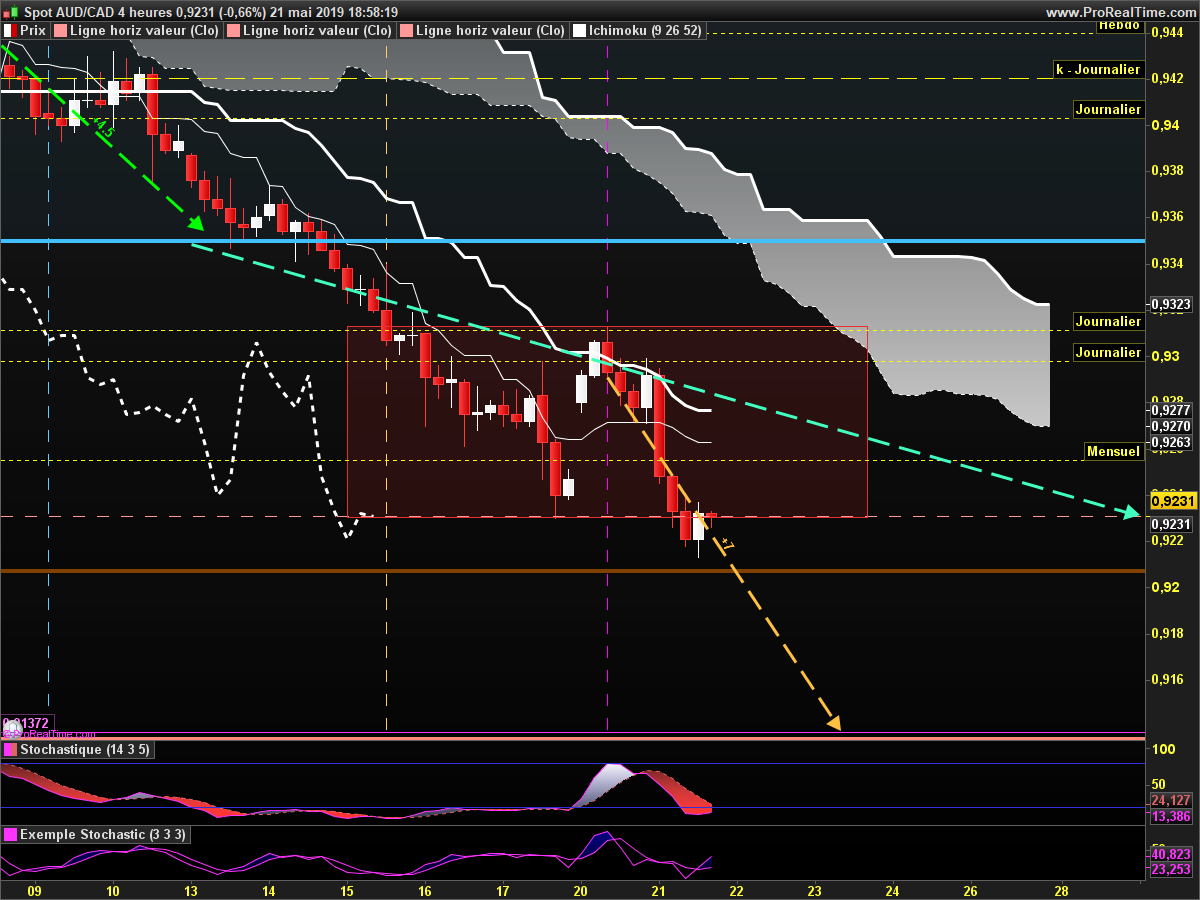Screen dimensions: 1200x900
Task: Click the red-white Prix legend color swatch
Action: click(x=10, y=30)
